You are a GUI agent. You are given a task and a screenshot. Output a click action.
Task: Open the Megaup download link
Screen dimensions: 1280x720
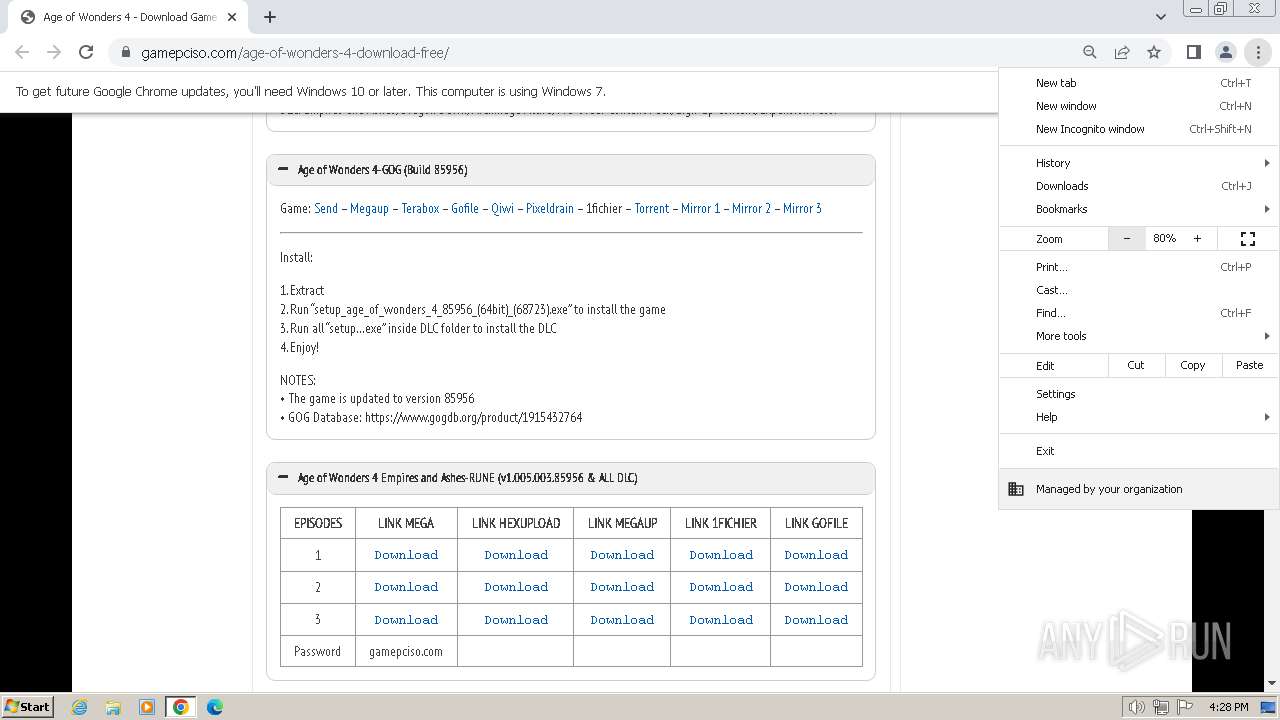coord(369,208)
